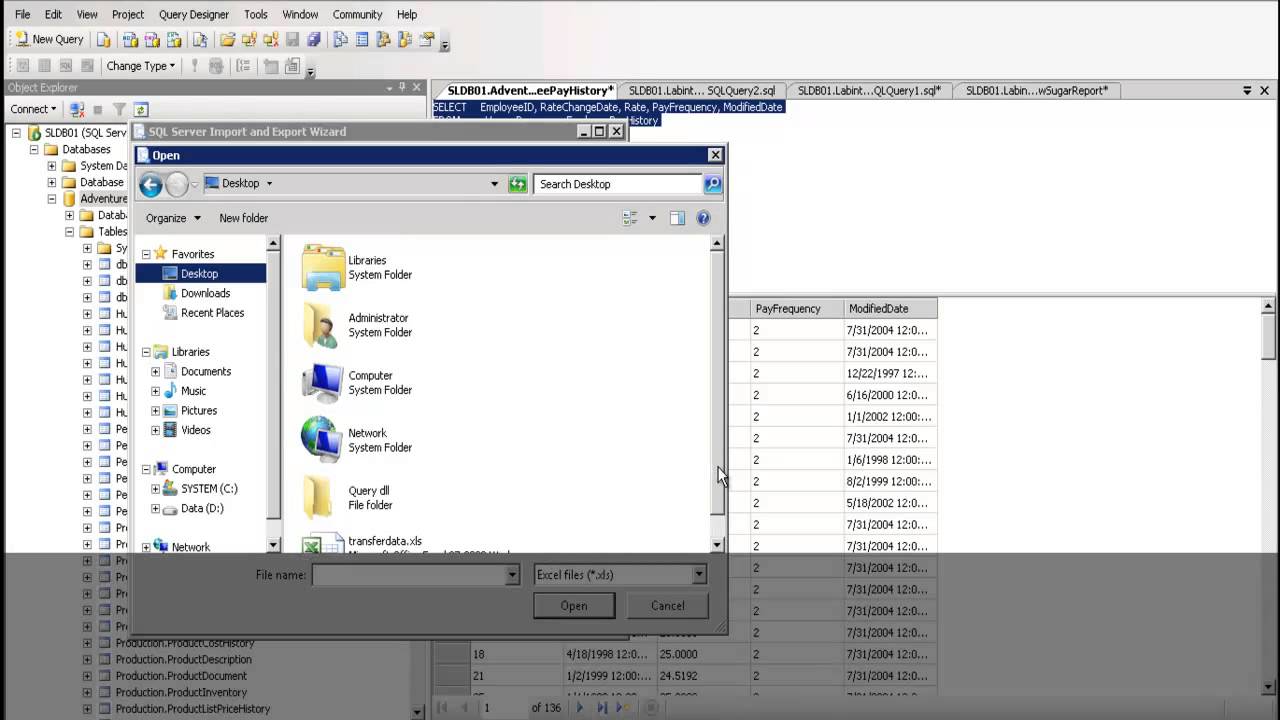
Task: Expand the SYSTEM (C:) drive node
Action: click(x=155, y=489)
